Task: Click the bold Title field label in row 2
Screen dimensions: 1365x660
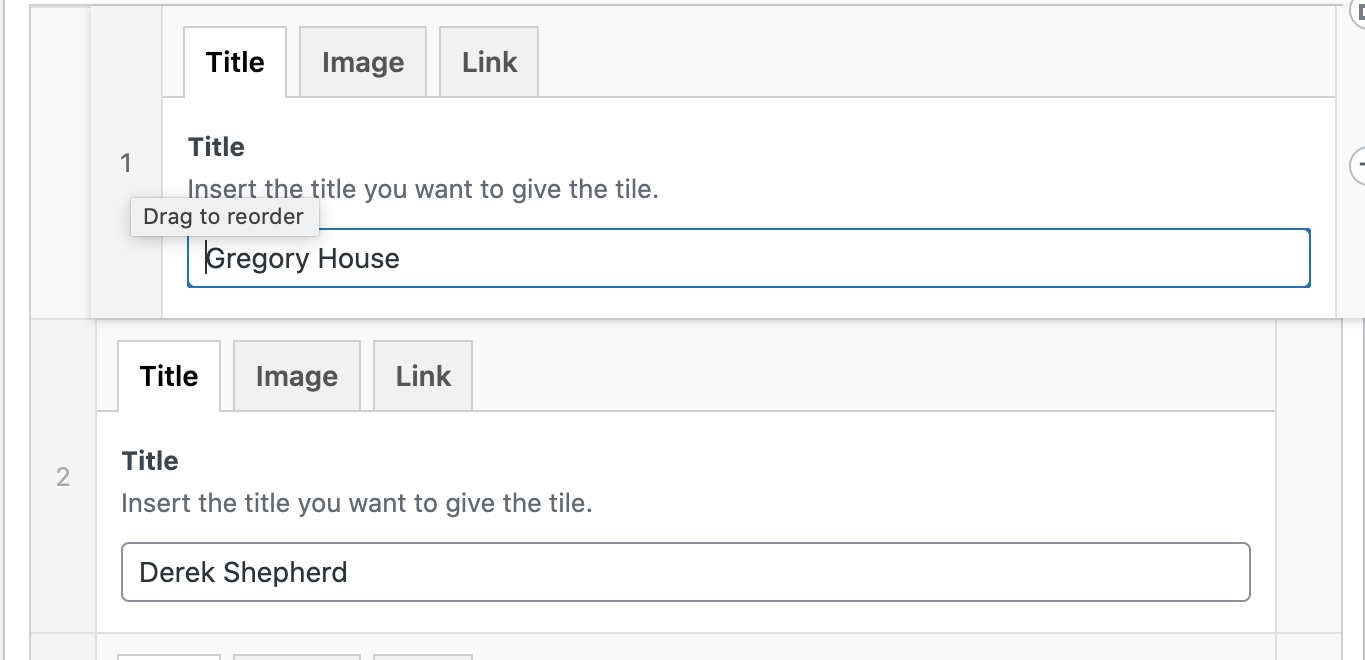Action: 150,461
